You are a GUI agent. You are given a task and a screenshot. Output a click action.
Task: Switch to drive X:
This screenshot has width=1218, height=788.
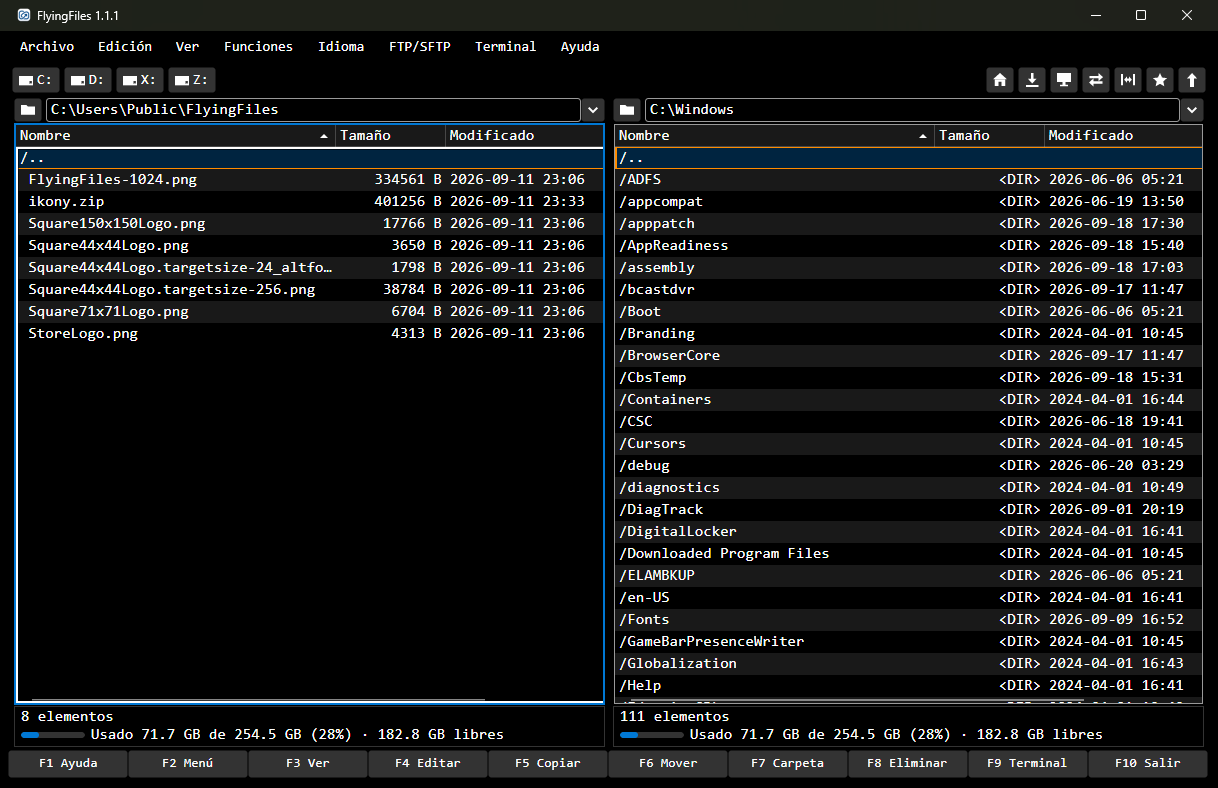[140, 81]
